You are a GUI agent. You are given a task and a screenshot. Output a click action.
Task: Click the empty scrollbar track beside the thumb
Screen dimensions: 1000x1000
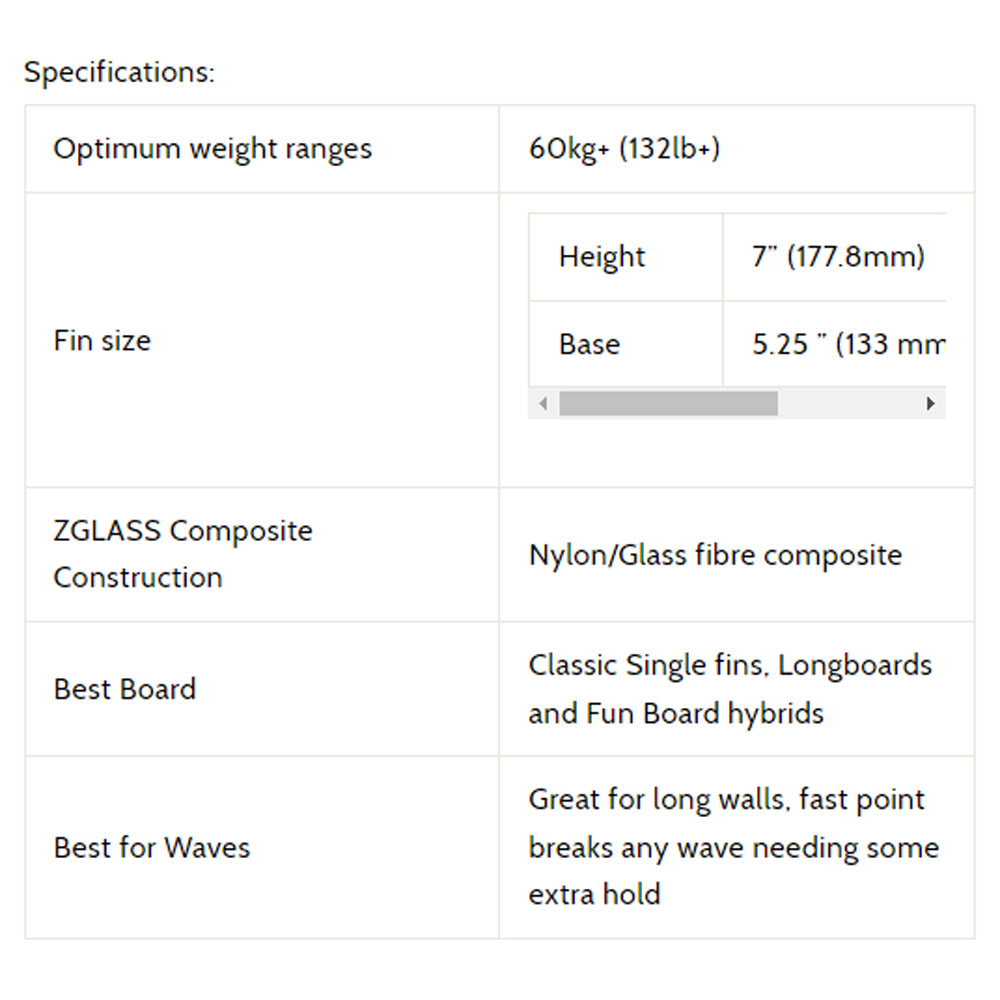coord(847,404)
